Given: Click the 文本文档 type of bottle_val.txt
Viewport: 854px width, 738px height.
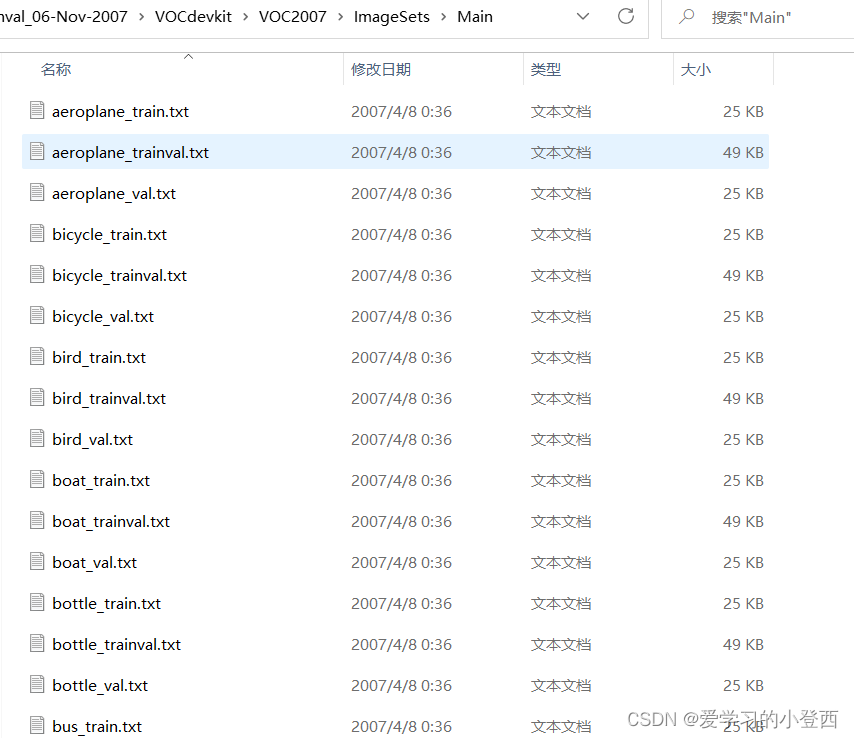Looking at the screenshot, I should [x=561, y=686].
